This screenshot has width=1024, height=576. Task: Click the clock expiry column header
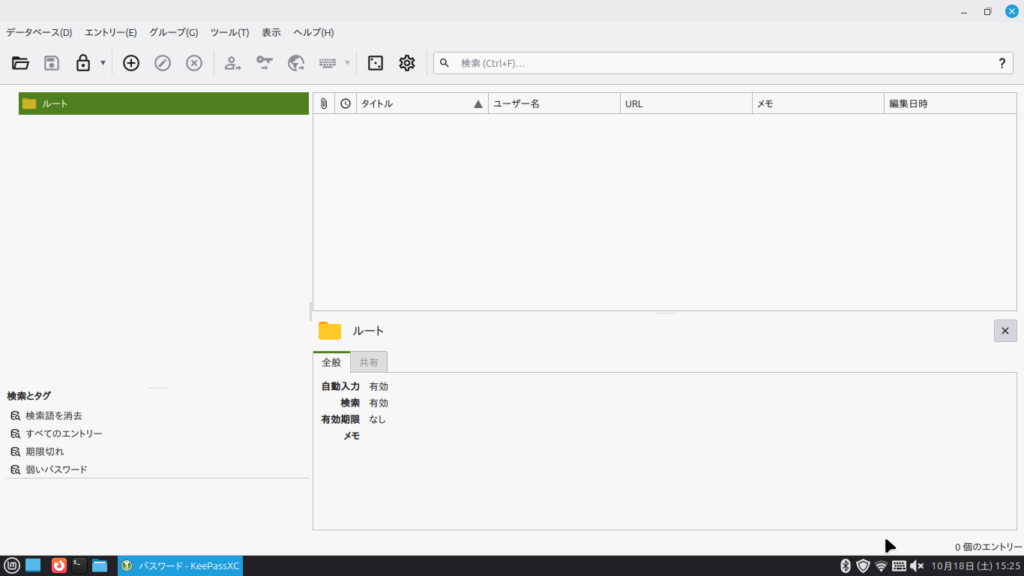click(x=345, y=104)
